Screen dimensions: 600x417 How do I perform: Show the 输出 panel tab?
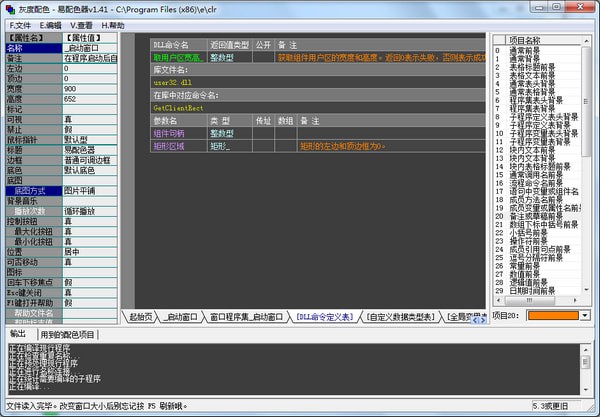tap(18, 334)
